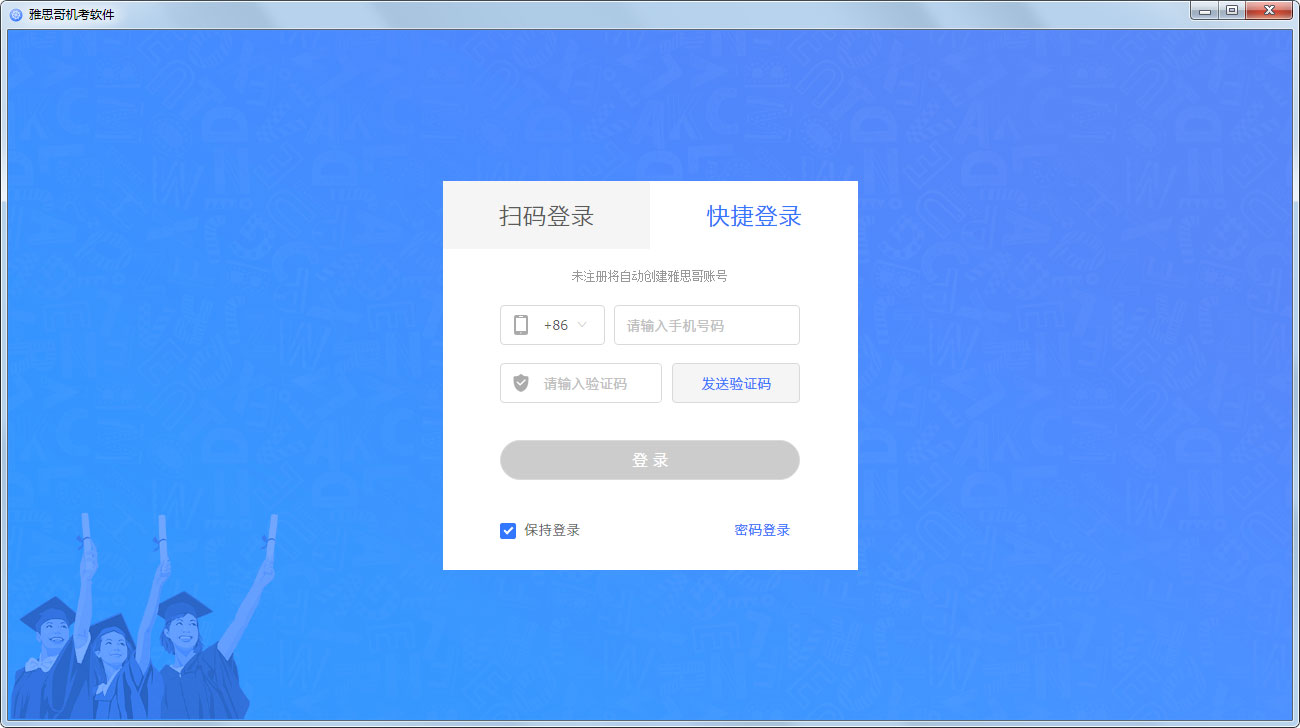
Task: Maximize the 雅思哥机考软件 window
Action: (x=1232, y=11)
